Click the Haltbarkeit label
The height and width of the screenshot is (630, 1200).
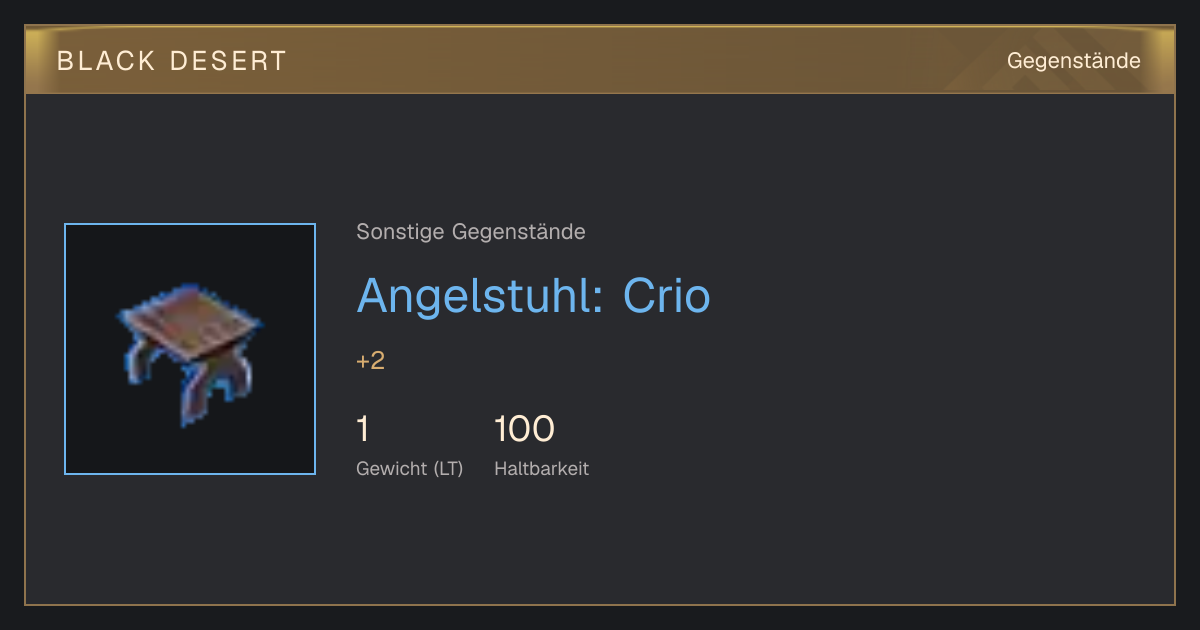tap(541, 469)
